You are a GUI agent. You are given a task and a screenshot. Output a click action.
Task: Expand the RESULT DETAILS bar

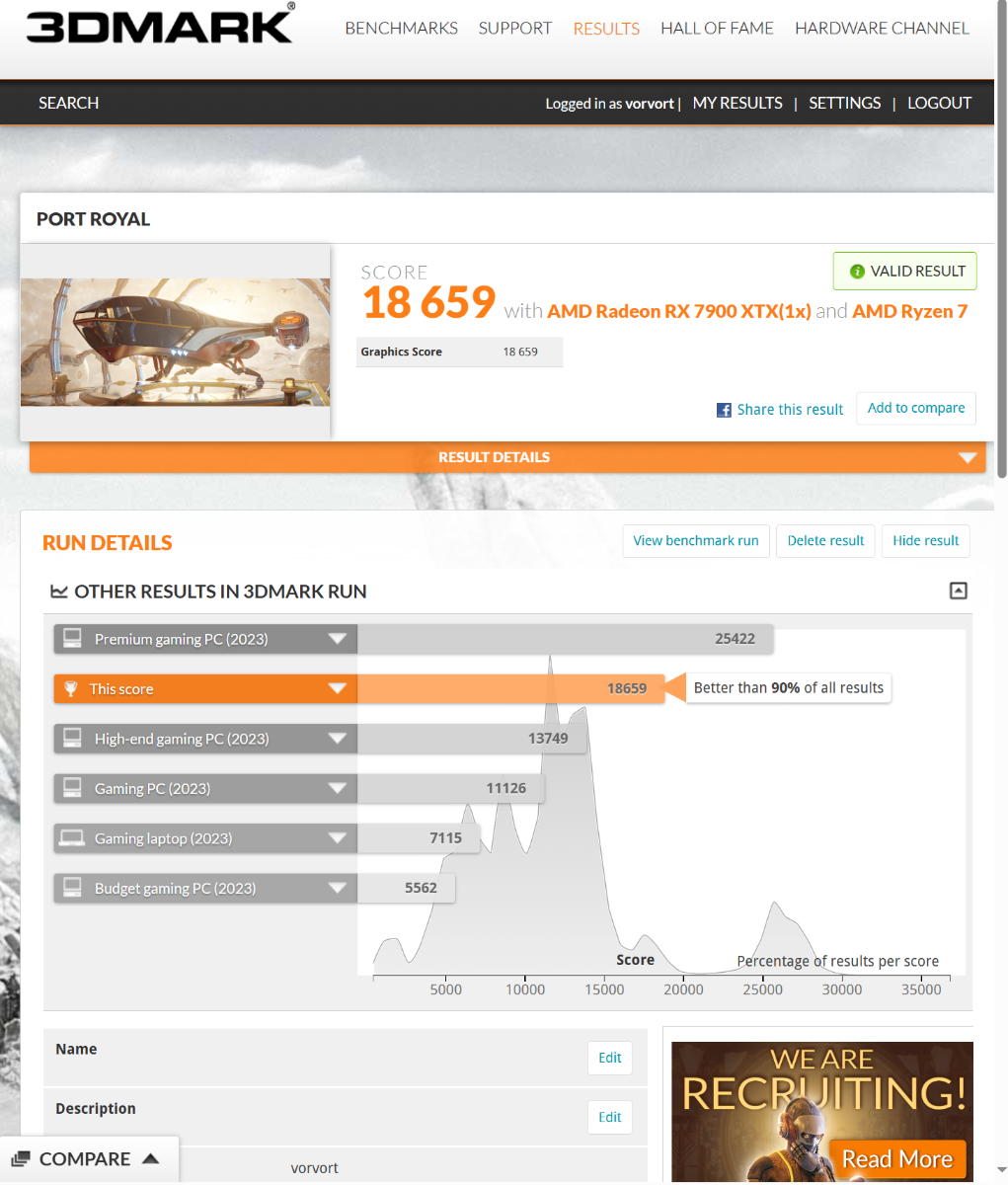pyautogui.click(x=507, y=457)
